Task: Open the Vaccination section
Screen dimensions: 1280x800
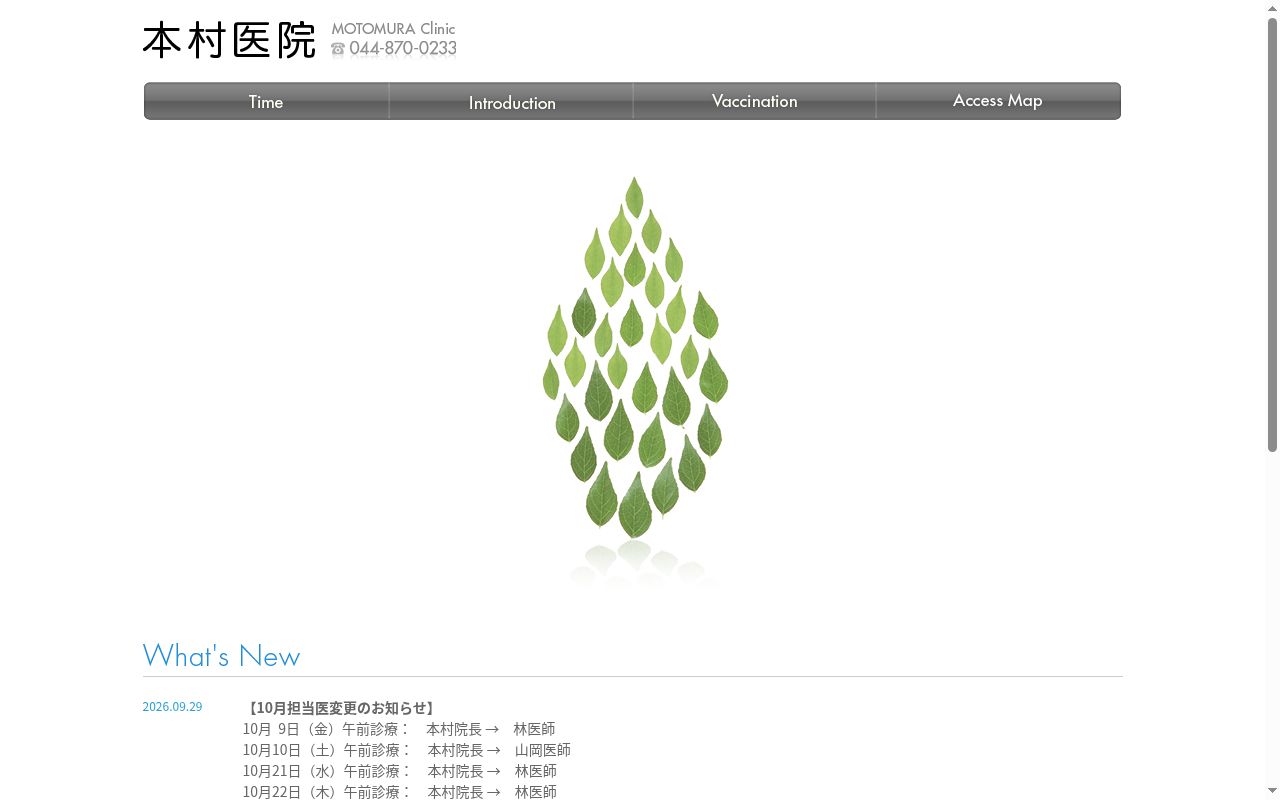Action: [755, 101]
